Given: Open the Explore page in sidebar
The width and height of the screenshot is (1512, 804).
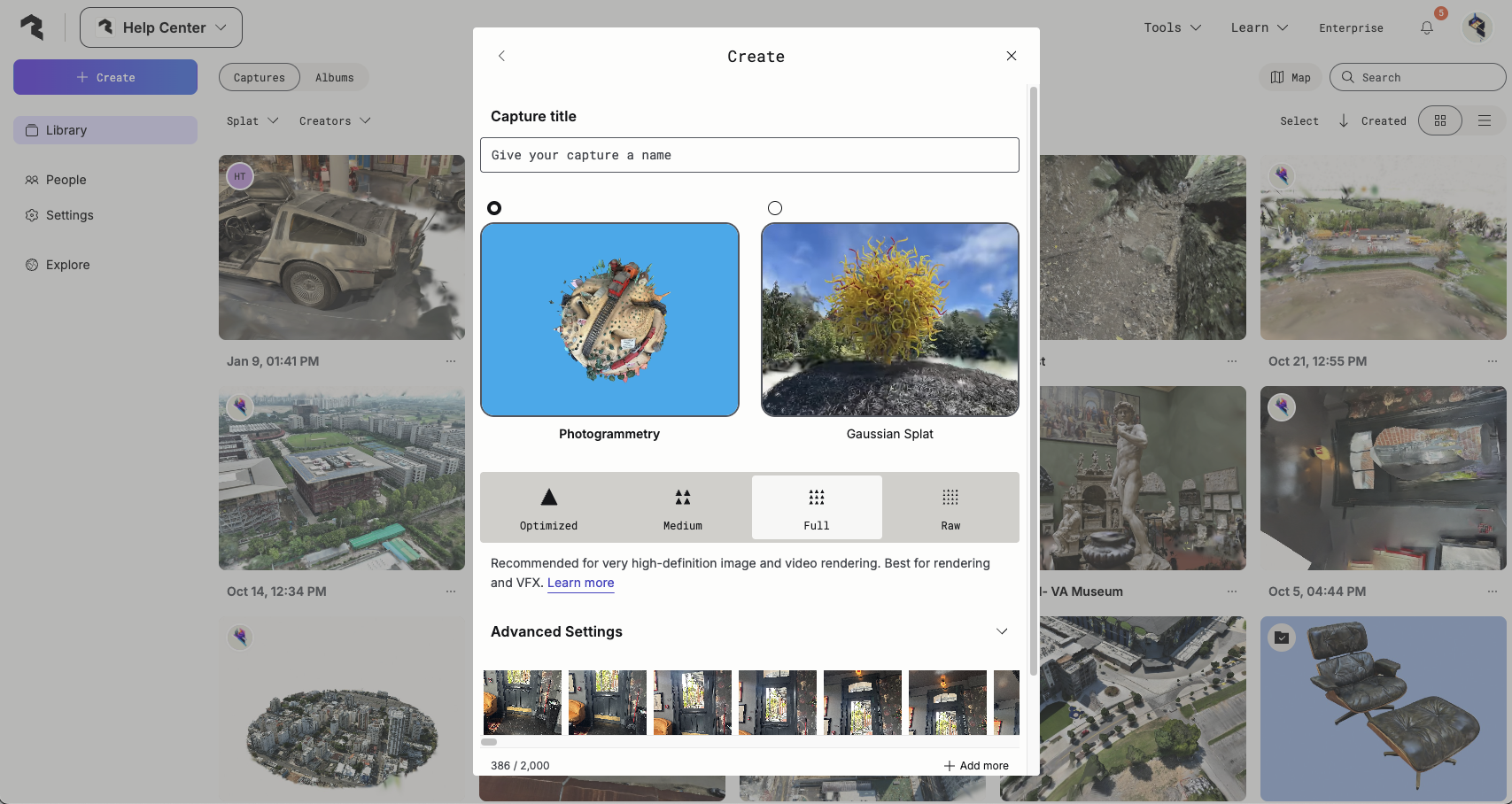Looking at the screenshot, I should 67,265.
